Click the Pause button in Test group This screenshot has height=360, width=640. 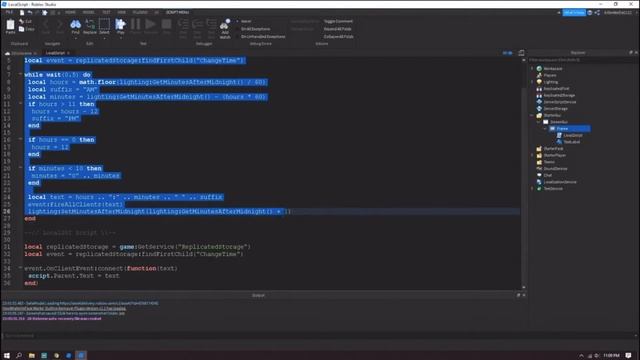point(136,24)
